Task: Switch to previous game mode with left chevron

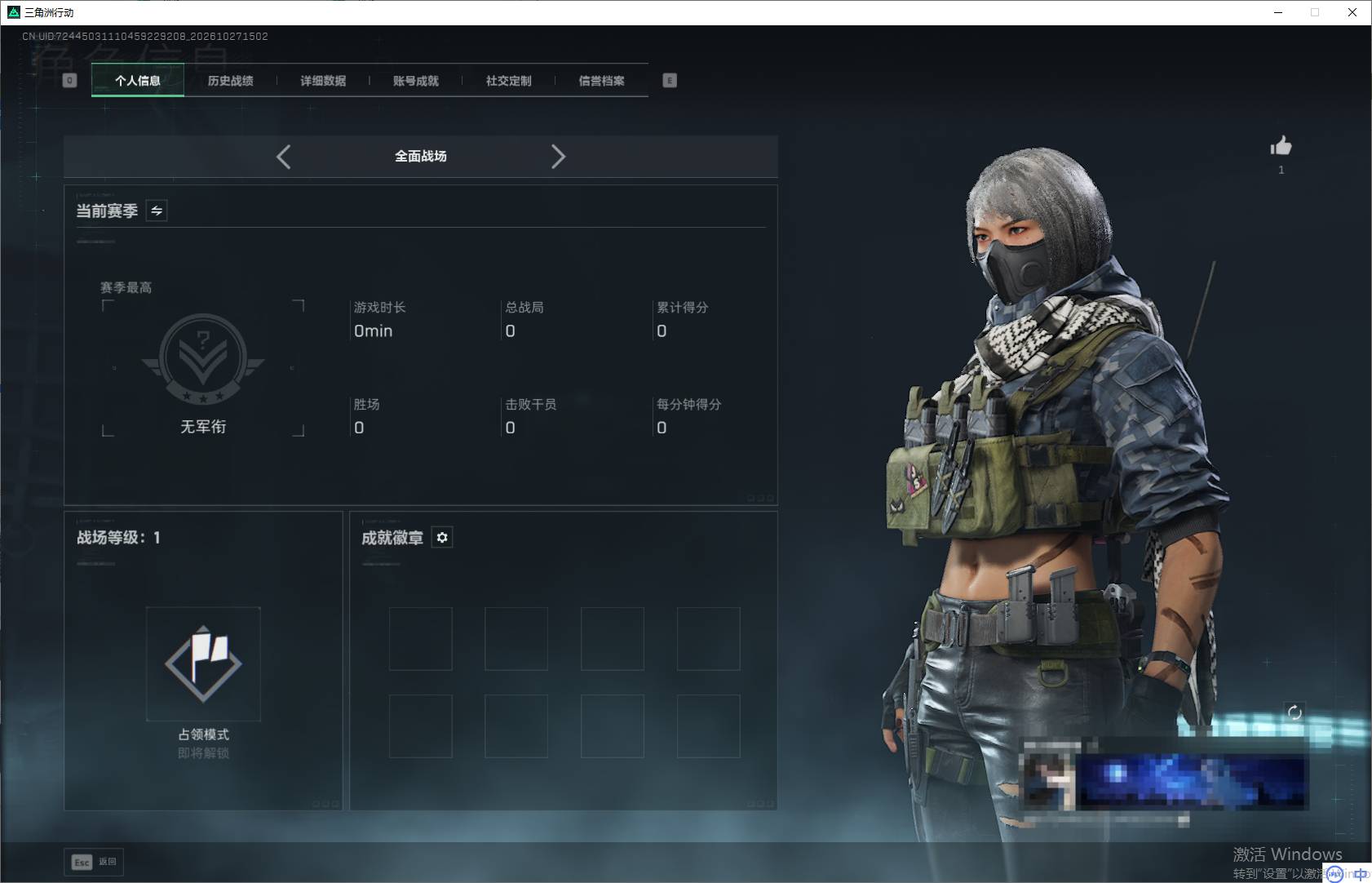Action: point(284,157)
